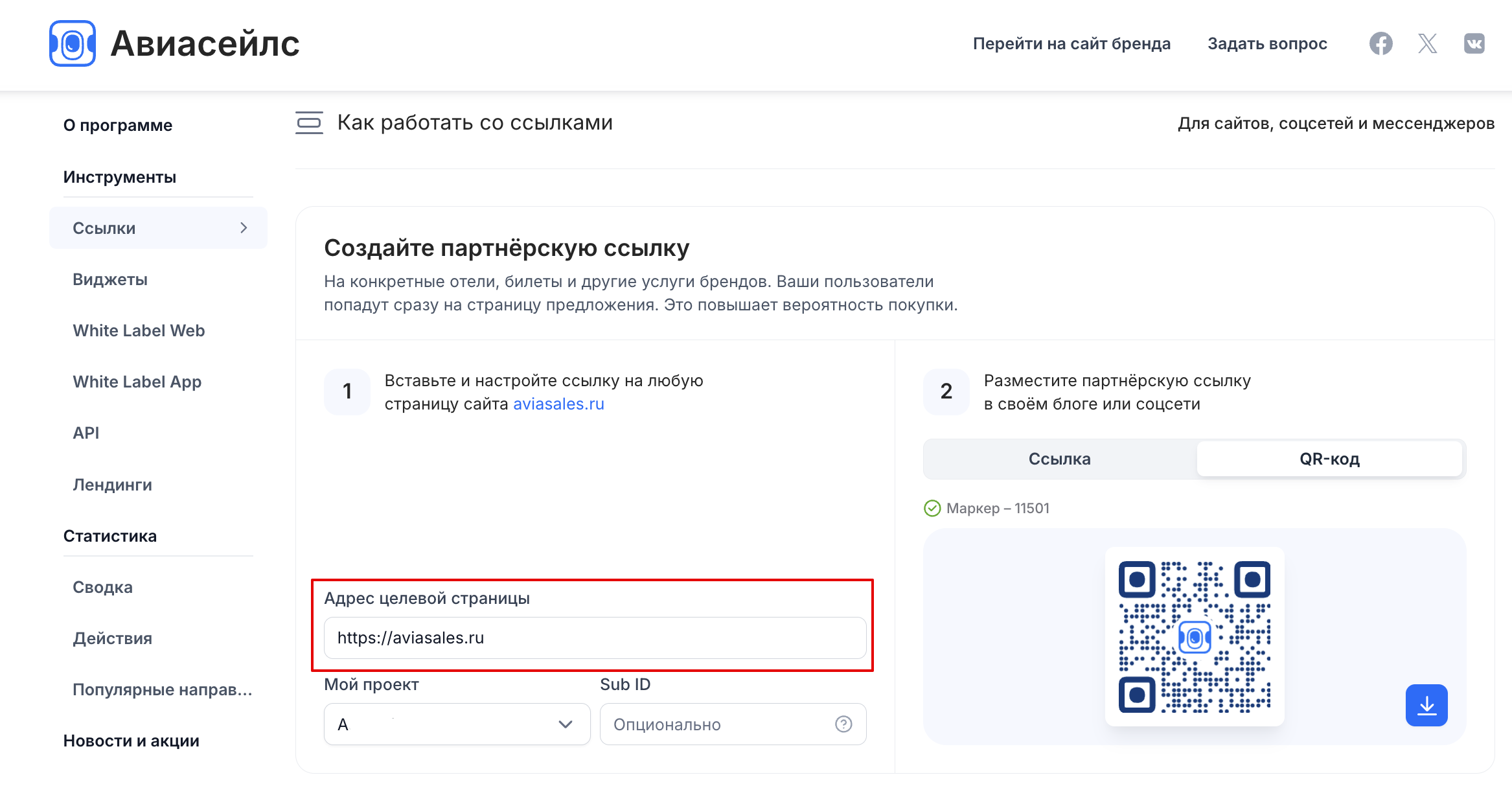Click the Авиасейлс brand name
The width and height of the screenshot is (1512, 797).
[205, 43]
